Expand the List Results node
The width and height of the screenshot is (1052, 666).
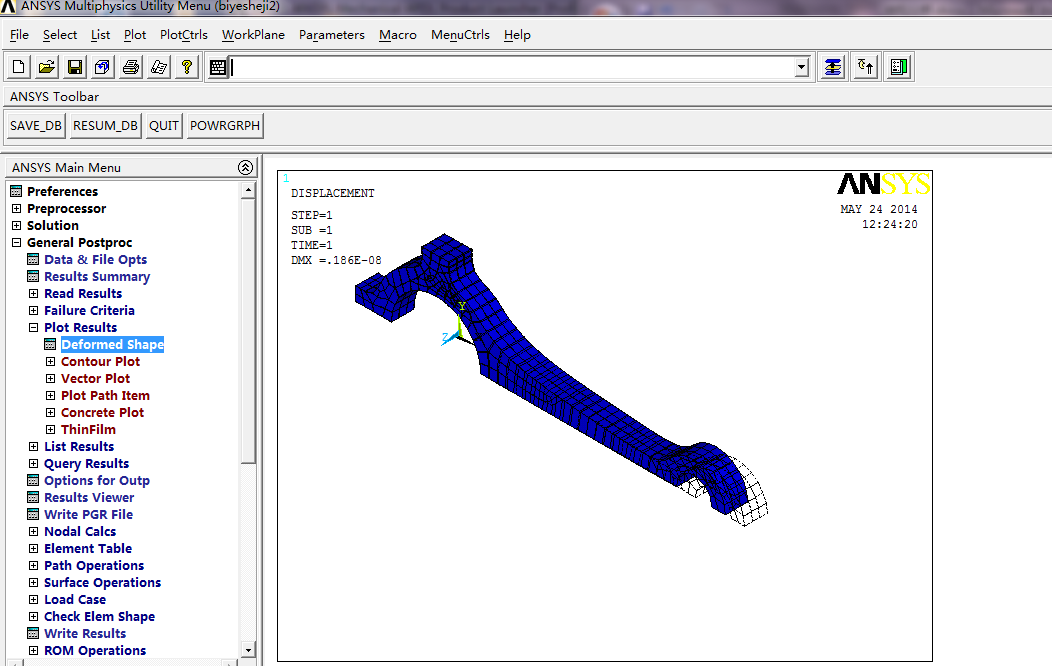click(33, 447)
